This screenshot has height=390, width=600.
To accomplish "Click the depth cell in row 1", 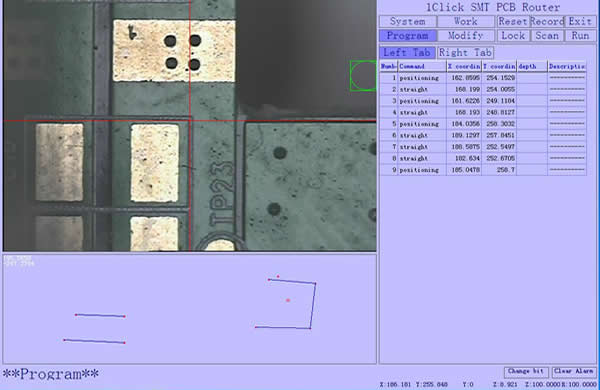I will point(532,78).
